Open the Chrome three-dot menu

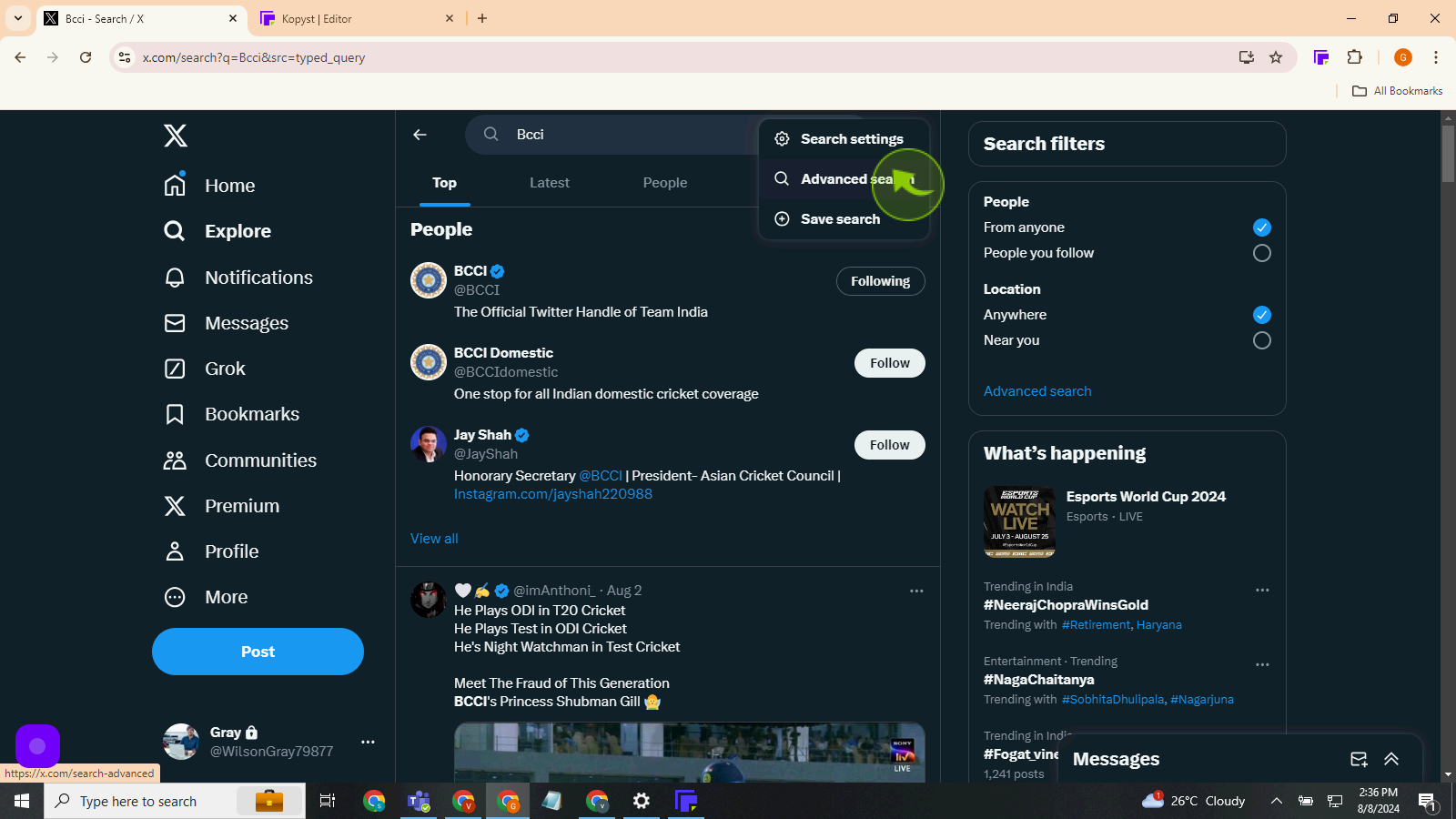pos(1436,57)
